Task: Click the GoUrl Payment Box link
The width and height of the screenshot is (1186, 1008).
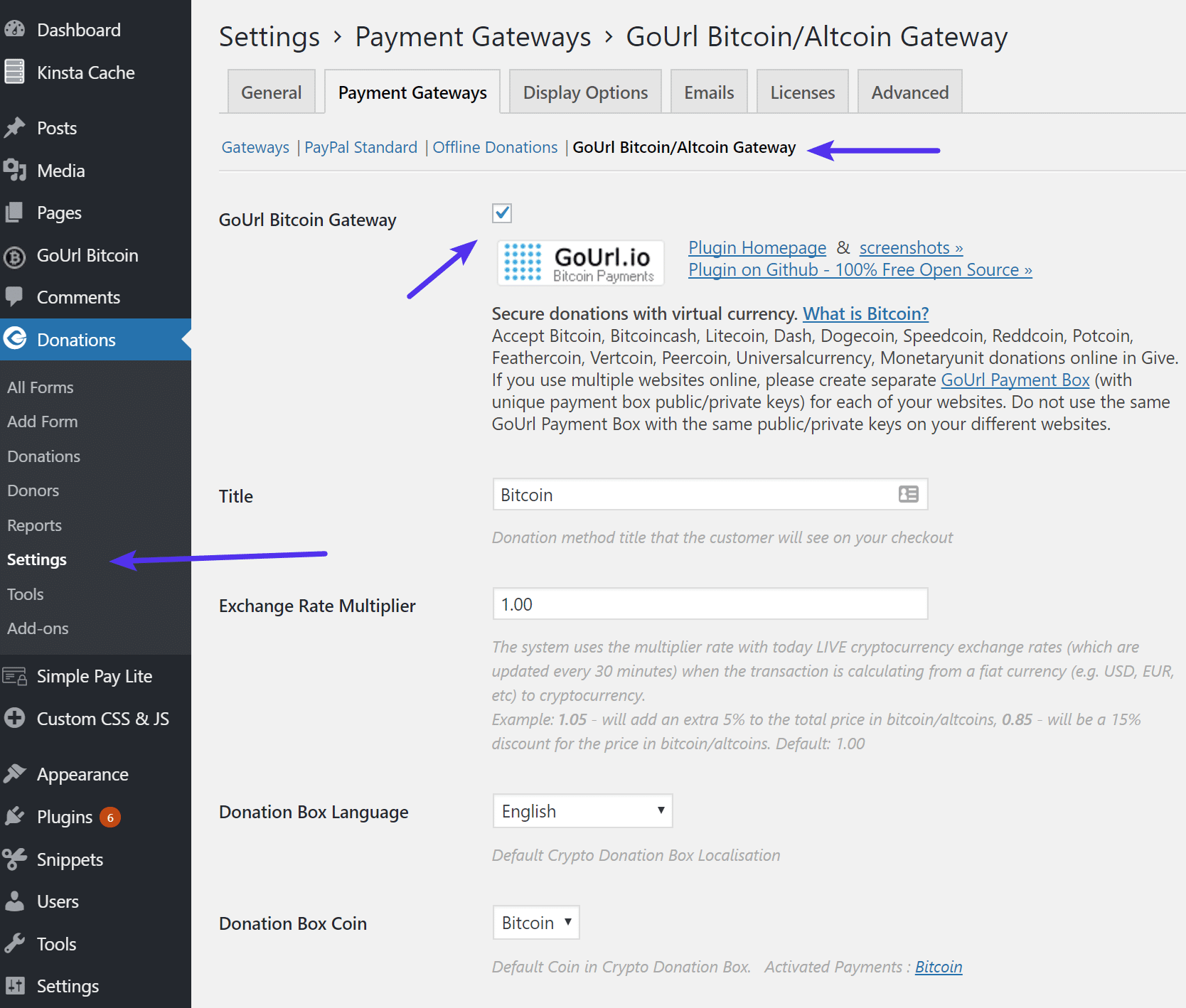Action: (x=1015, y=380)
